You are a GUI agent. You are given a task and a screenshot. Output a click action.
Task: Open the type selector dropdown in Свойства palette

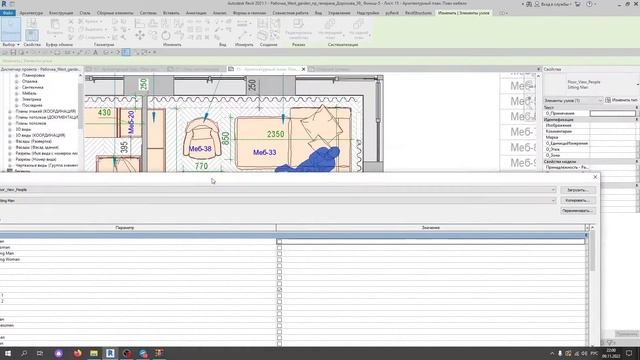click(637, 84)
